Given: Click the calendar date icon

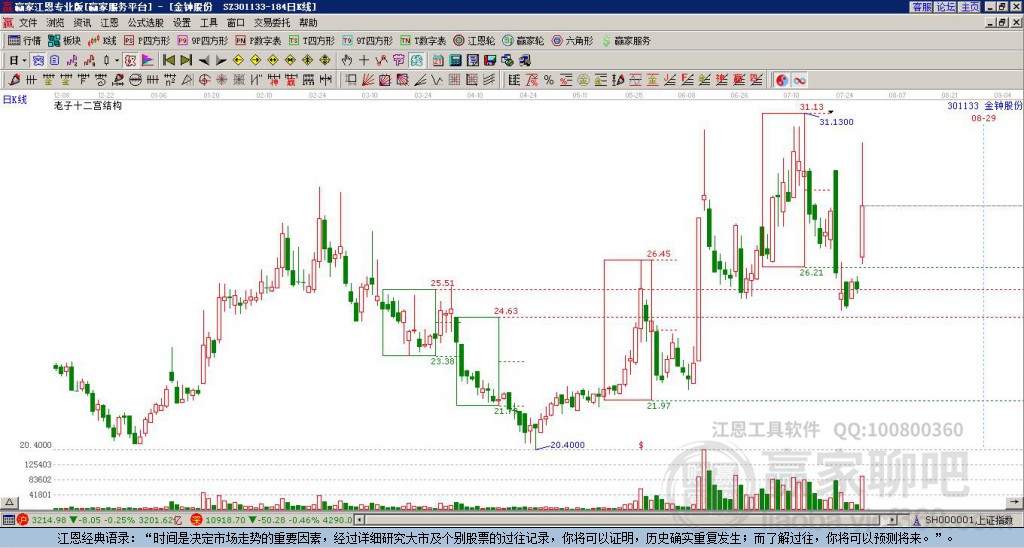Looking at the screenshot, I should pyautogui.click(x=438, y=60).
